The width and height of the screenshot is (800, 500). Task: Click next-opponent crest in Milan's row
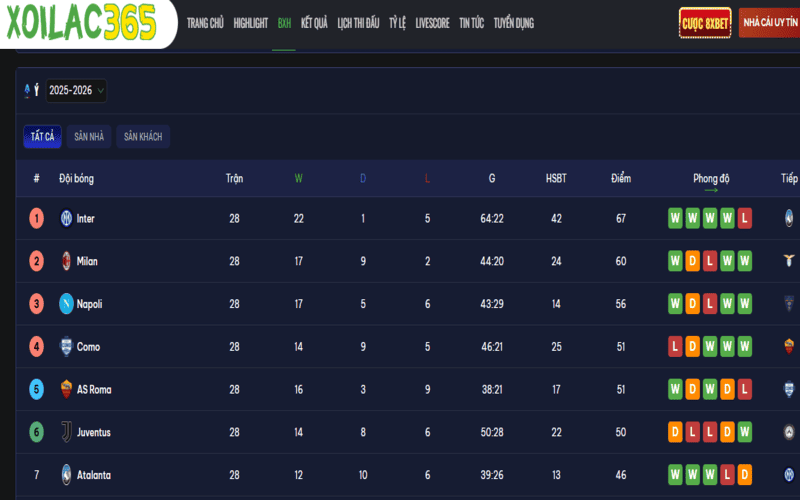[789, 261]
